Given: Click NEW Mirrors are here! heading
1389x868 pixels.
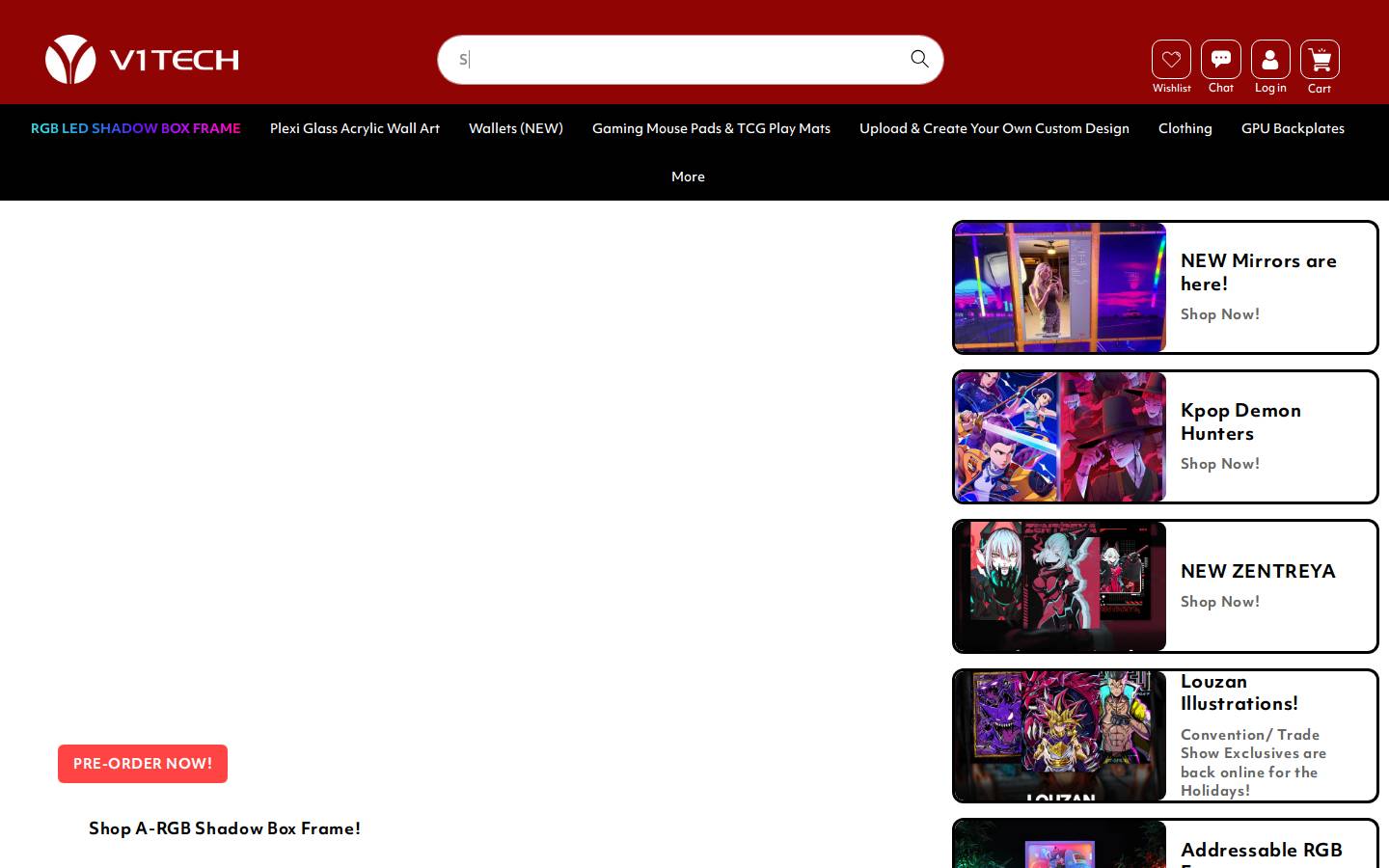Looking at the screenshot, I should click(1259, 272).
